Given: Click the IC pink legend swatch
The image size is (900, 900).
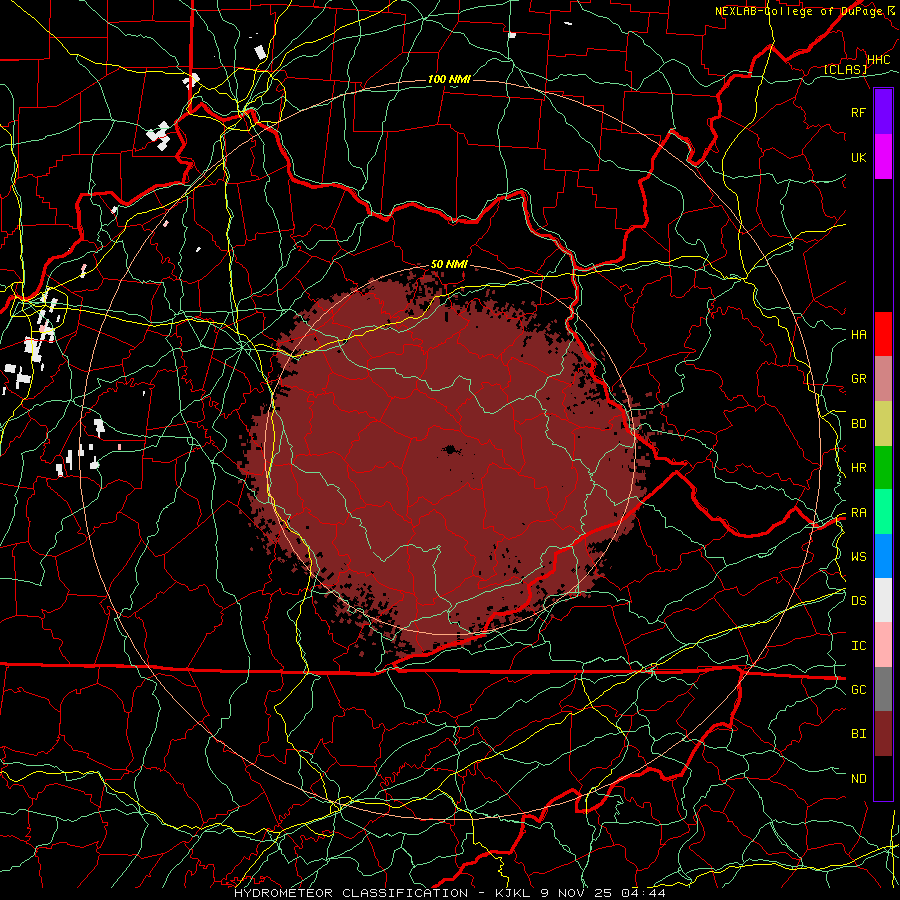Looking at the screenshot, I should [883, 645].
